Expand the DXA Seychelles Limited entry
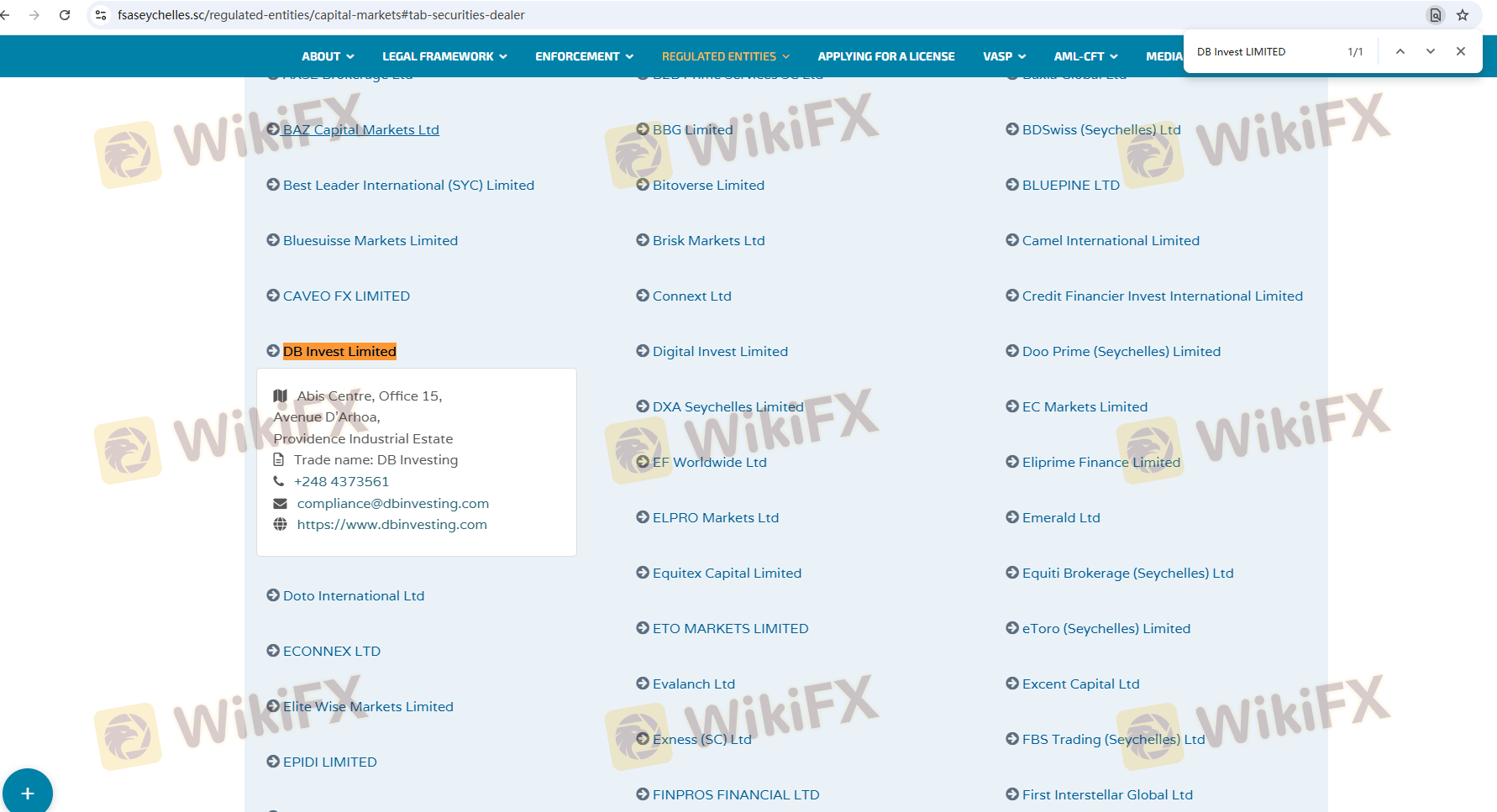The height and width of the screenshot is (812, 1497). [x=728, y=406]
